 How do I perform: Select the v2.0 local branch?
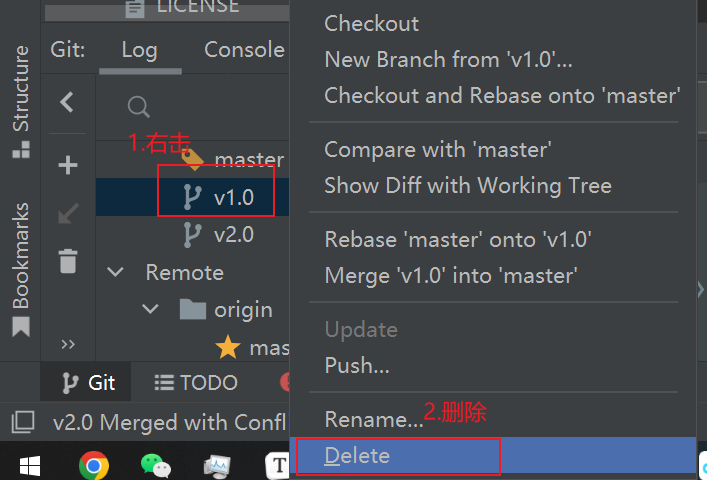233,235
